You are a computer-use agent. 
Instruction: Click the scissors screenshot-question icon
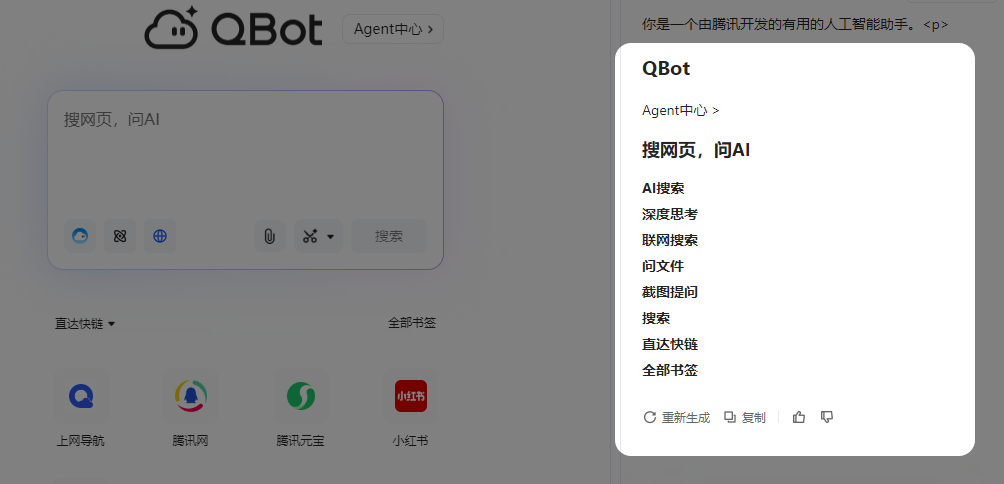click(310, 236)
